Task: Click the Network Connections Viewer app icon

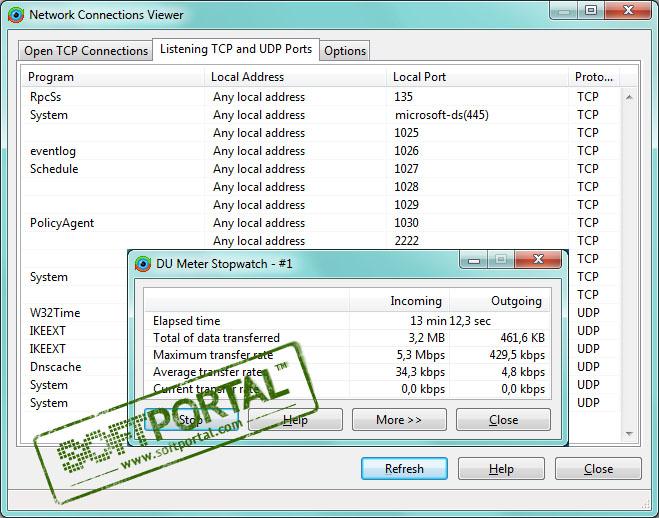Action: [x=16, y=15]
